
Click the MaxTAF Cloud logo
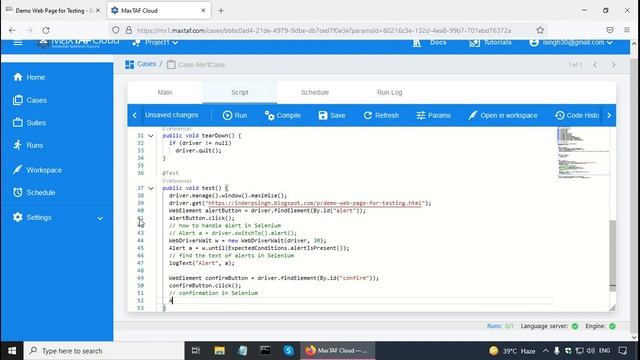[x=78, y=43]
